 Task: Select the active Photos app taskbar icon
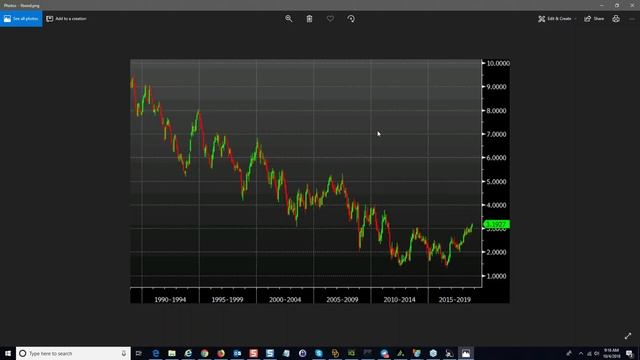[466, 353]
